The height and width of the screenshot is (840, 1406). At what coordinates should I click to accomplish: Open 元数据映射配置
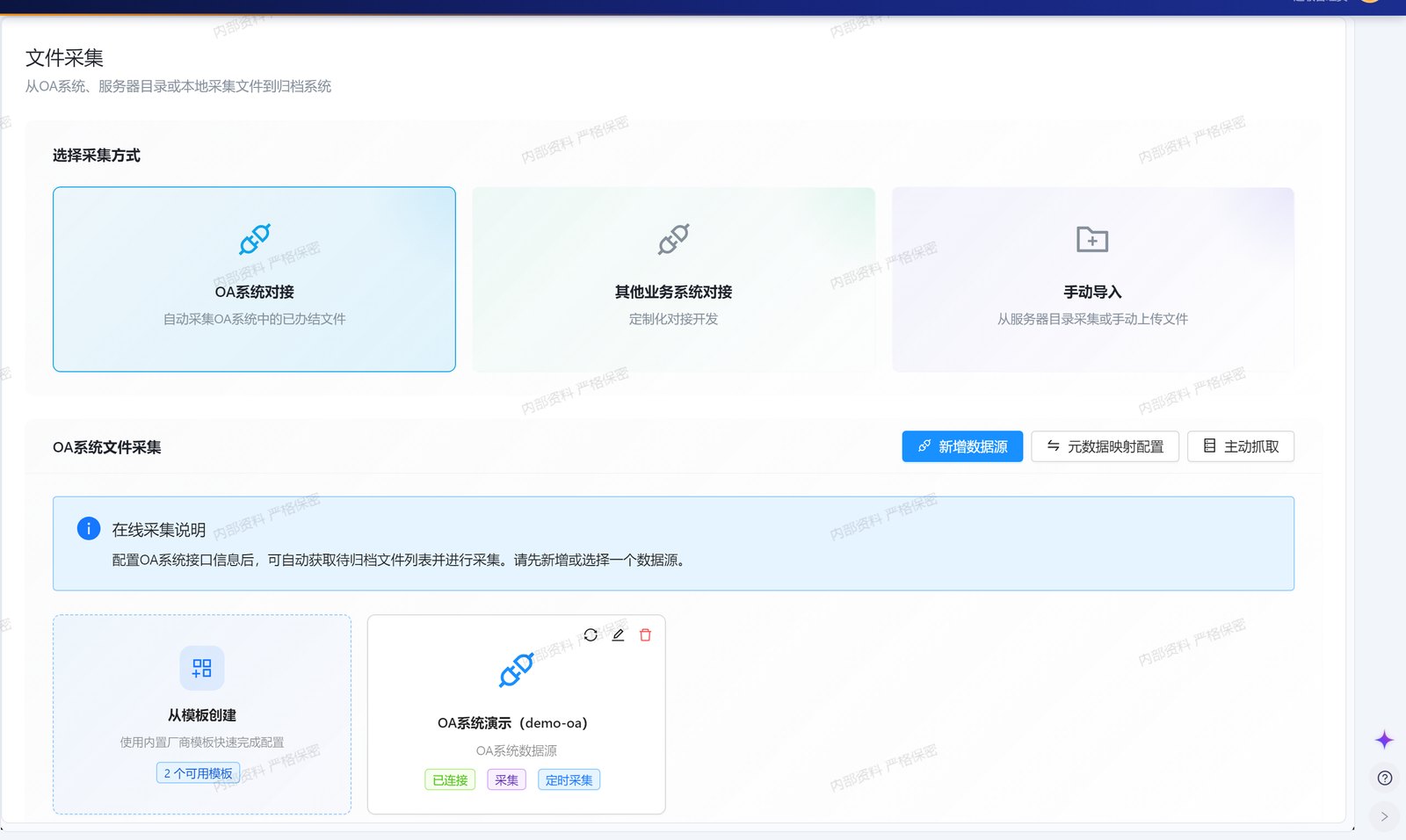point(1105,446)
